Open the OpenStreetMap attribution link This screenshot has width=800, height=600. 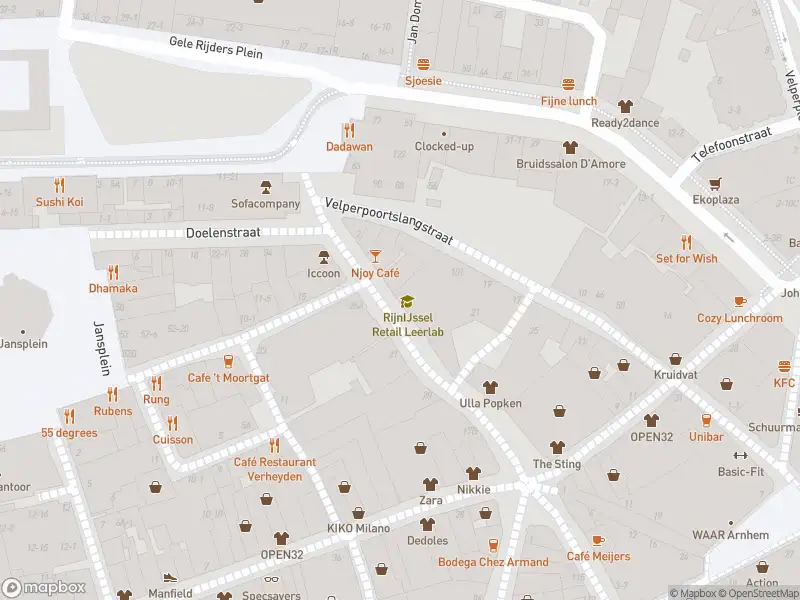(761, 593)
